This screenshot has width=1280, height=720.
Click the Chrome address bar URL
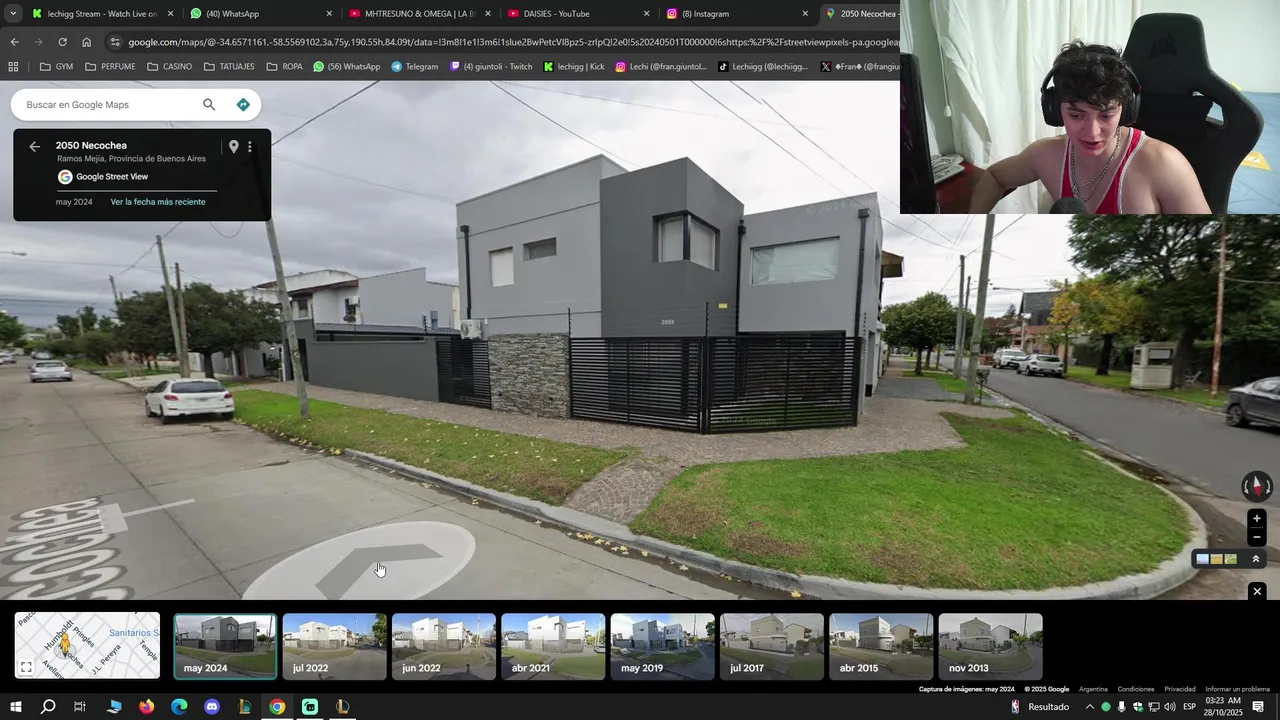[513, 42]
